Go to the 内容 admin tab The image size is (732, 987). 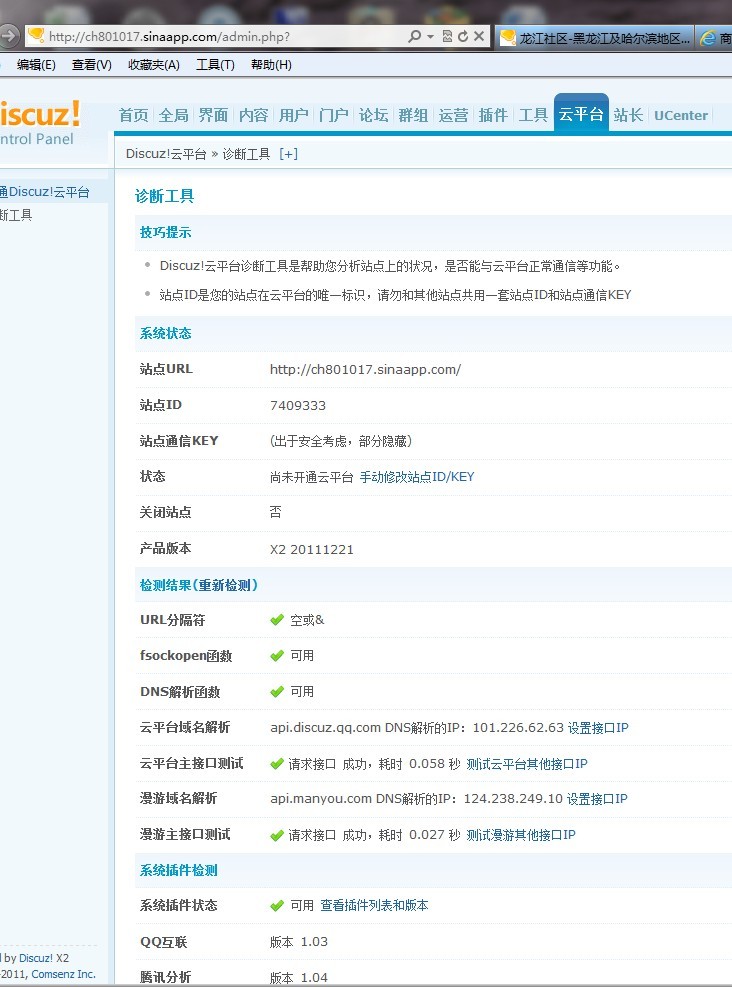pyautogui.click(x=254, y=115)
